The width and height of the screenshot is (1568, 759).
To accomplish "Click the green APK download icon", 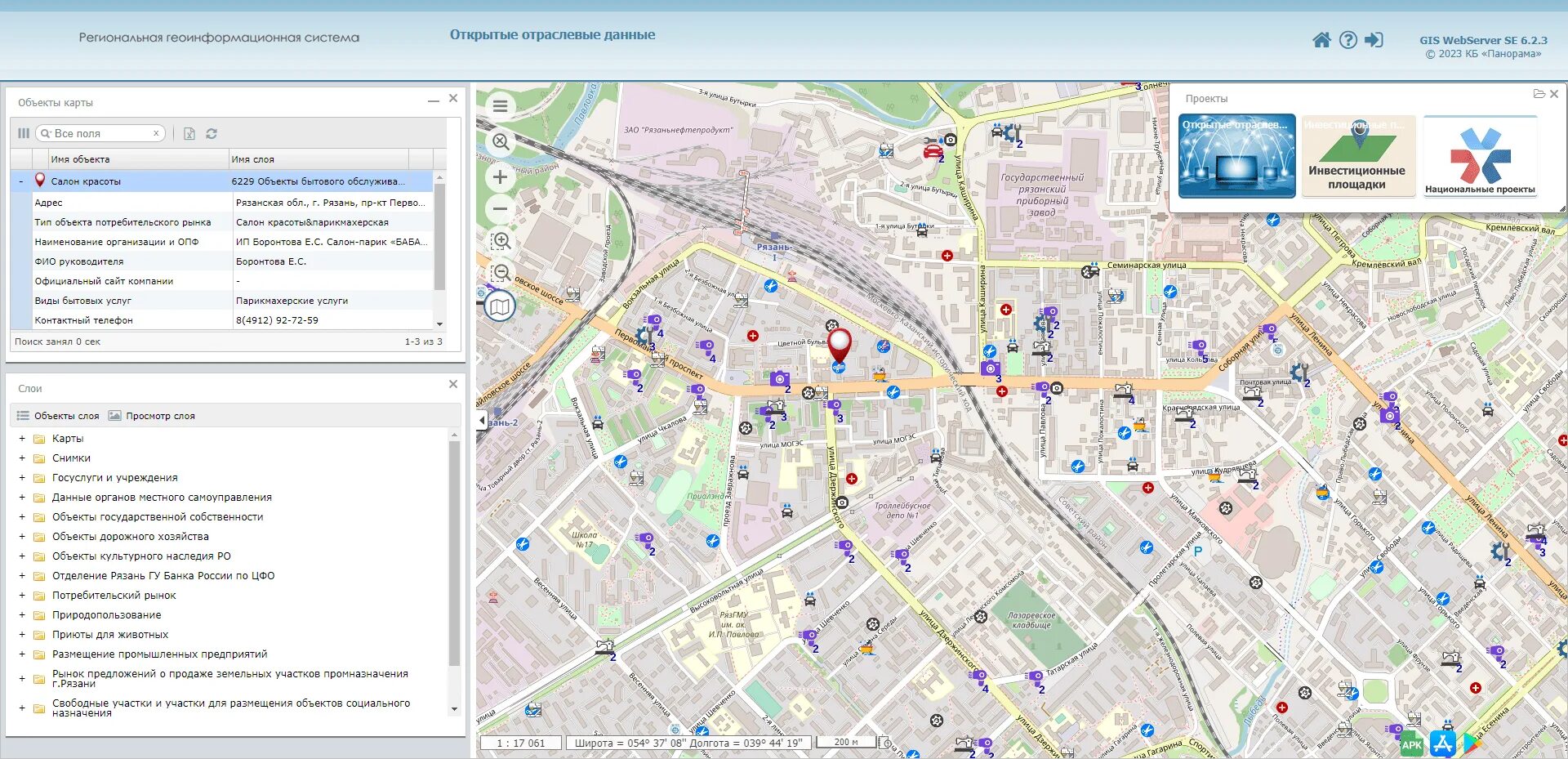I will click(x=1412, y=743).
